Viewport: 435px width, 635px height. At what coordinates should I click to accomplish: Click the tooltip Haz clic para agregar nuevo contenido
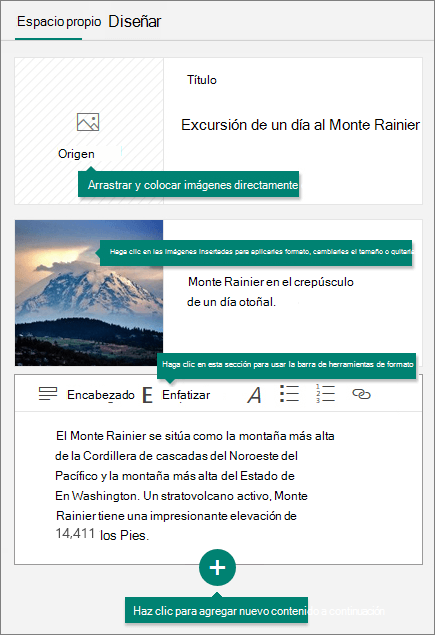(216, 610)
